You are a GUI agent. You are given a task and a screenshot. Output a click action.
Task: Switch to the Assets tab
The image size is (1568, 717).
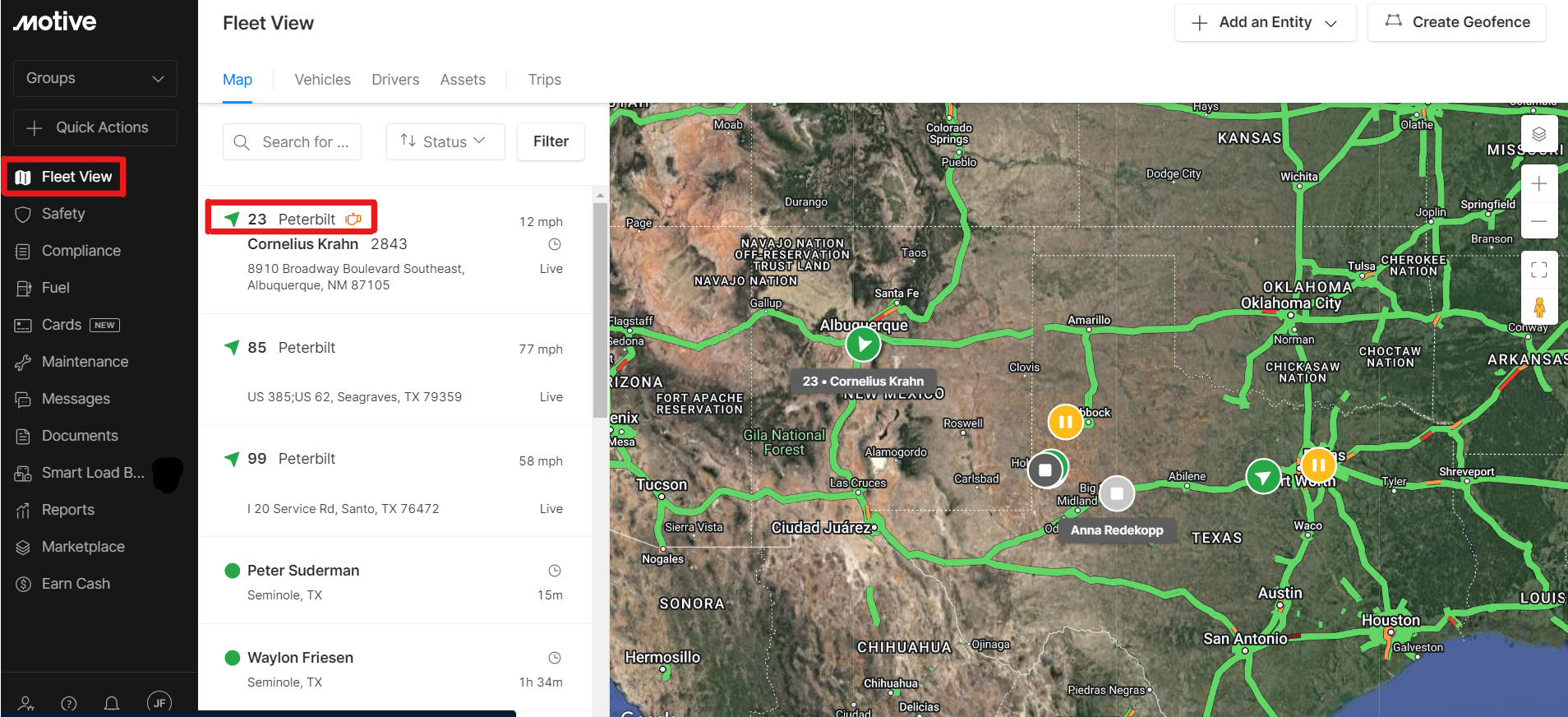tap(463, 80)
